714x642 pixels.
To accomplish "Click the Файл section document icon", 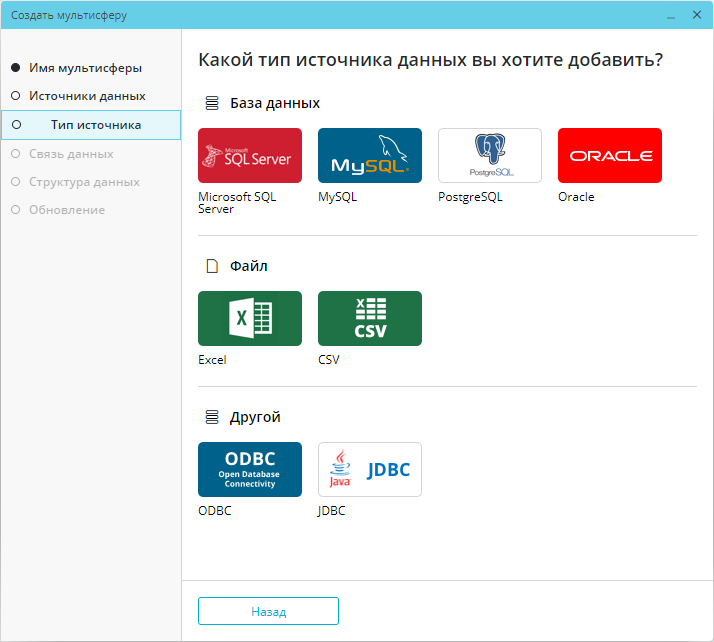I will click(x=211, y=266).
